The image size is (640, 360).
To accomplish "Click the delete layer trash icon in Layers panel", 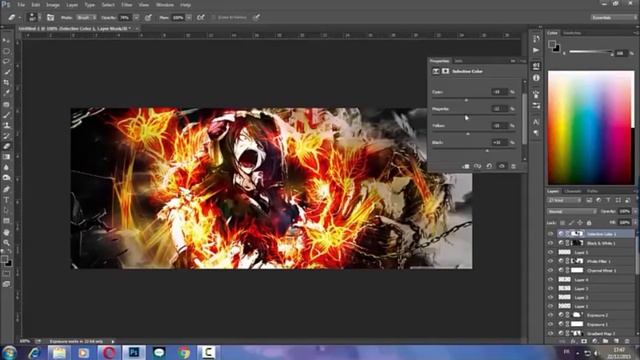I will coord(627,341).
